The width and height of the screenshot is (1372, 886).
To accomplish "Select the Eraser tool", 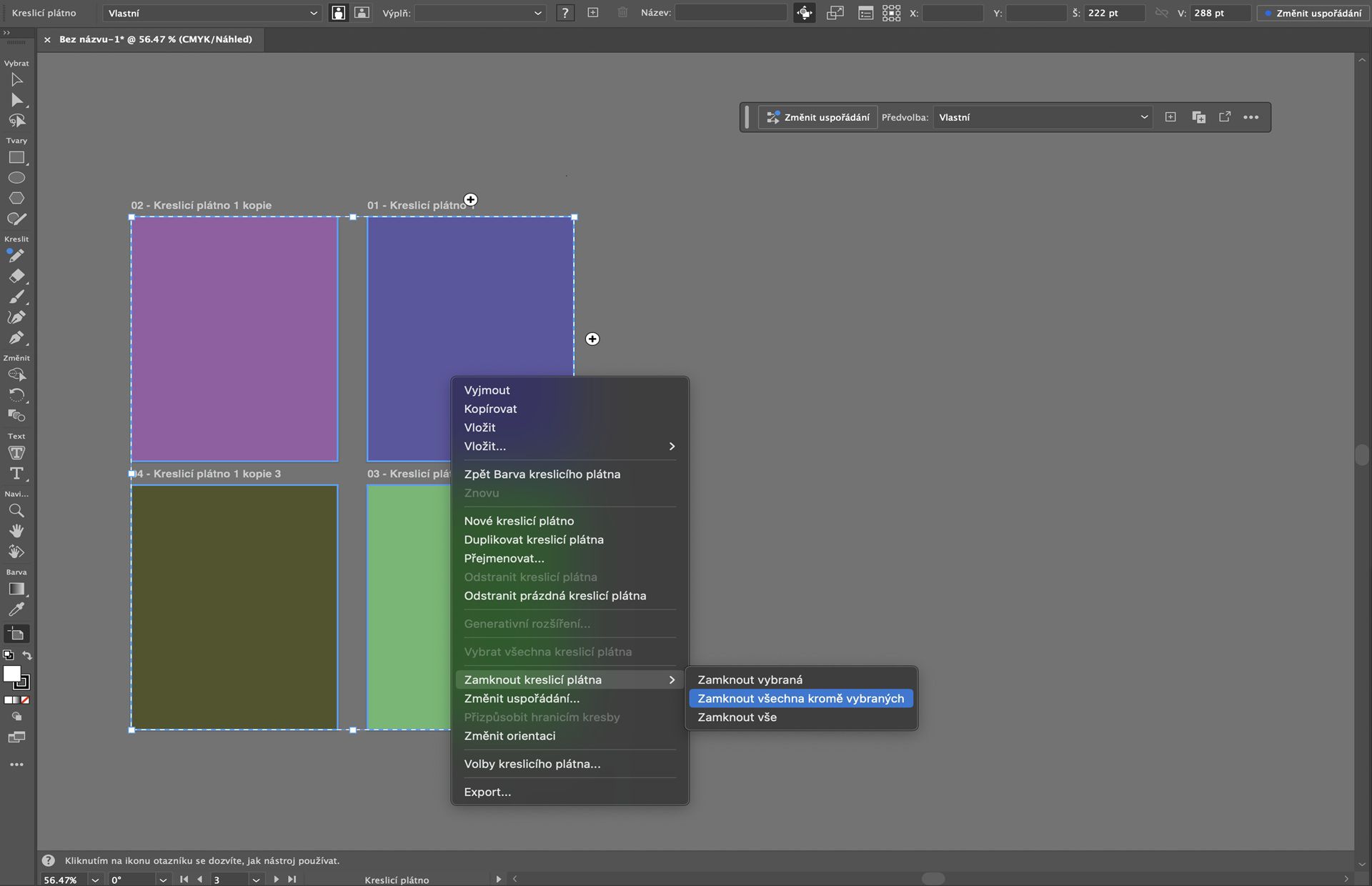I will click(x=16, y=277).
